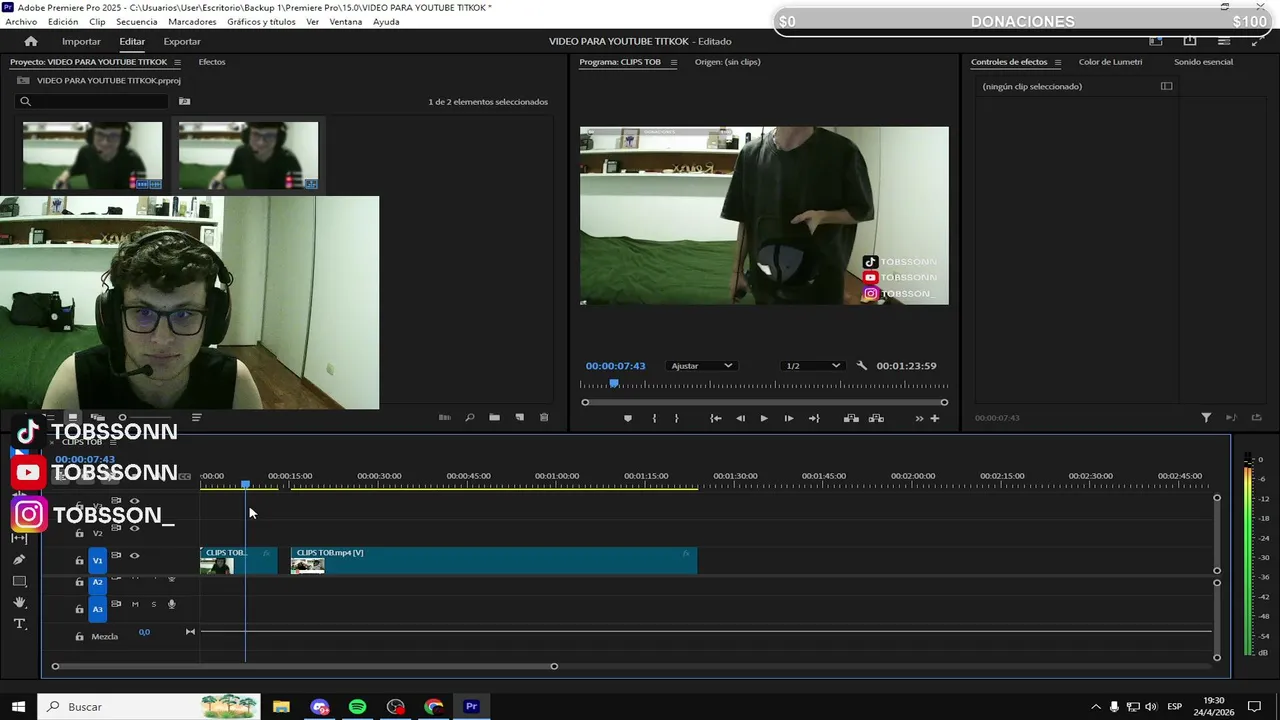Step forward one frame
1280x720 pixels.
pos(789,418)
